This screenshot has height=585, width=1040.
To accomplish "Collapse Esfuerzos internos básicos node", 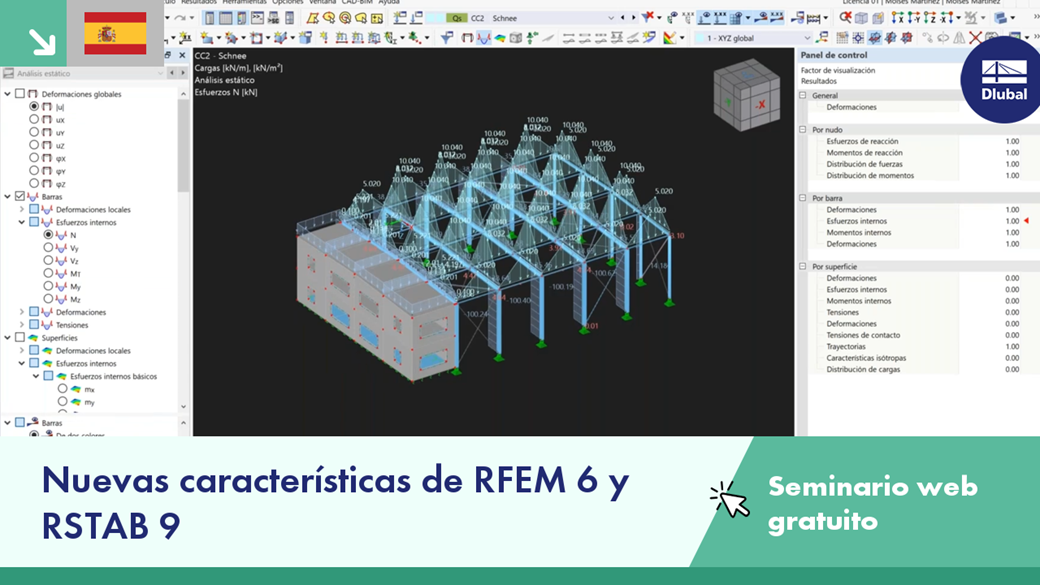I will pyautogui.click(x=36, y=376).
